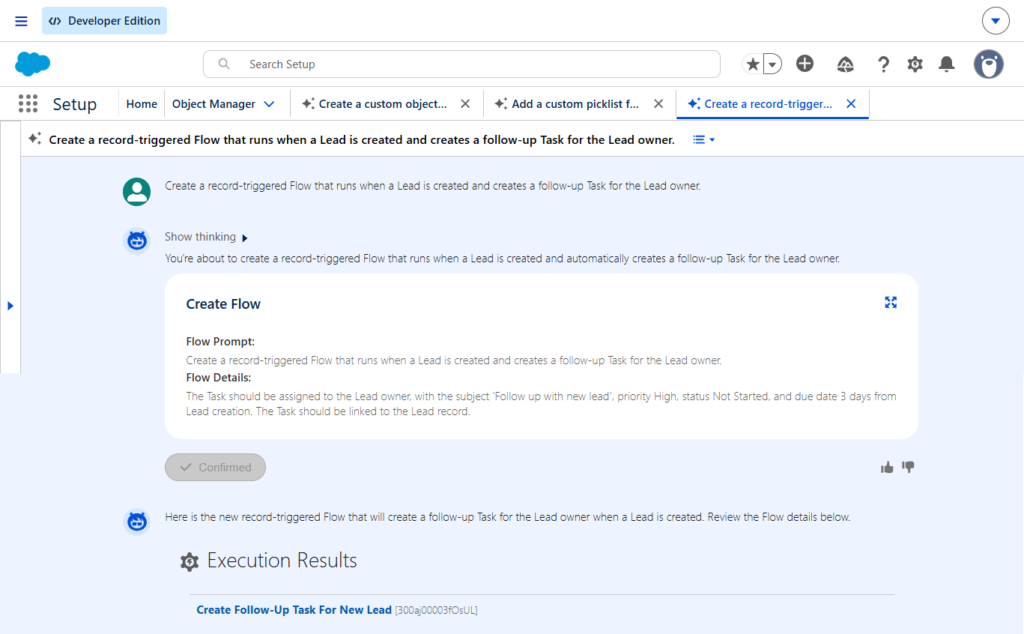Open the Global Actions plus icon

tap(805, 63)
